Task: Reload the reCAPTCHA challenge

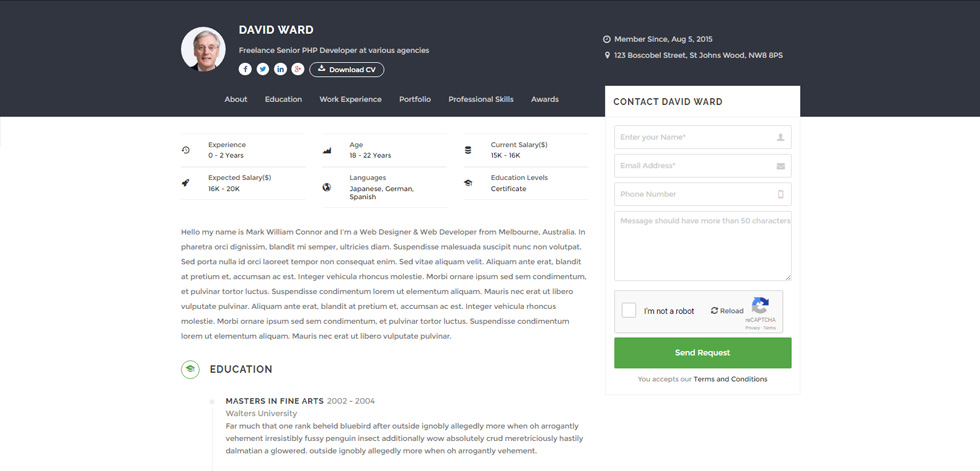Action: [x=727, y=311]
